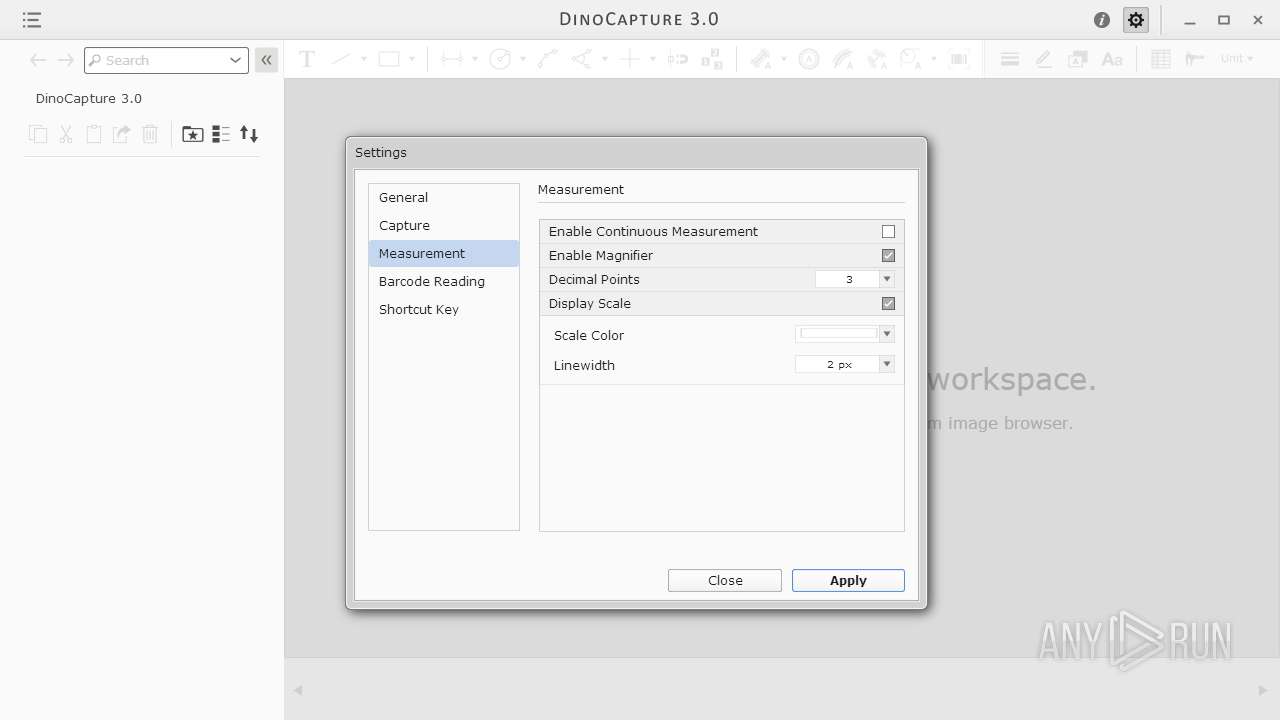Toggle Enable Magnifier checkbox
1280x720 pixels.
click(888, 255)
